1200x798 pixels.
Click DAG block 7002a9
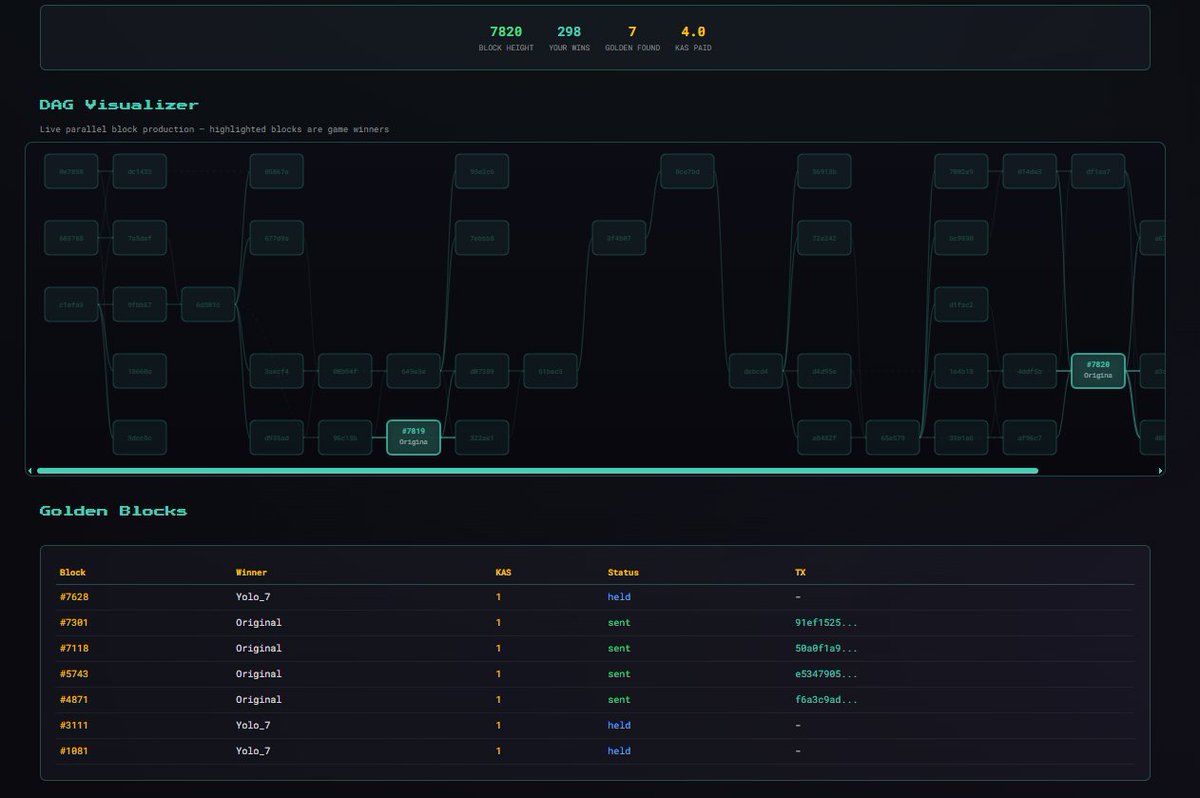[x=961, y=171]
